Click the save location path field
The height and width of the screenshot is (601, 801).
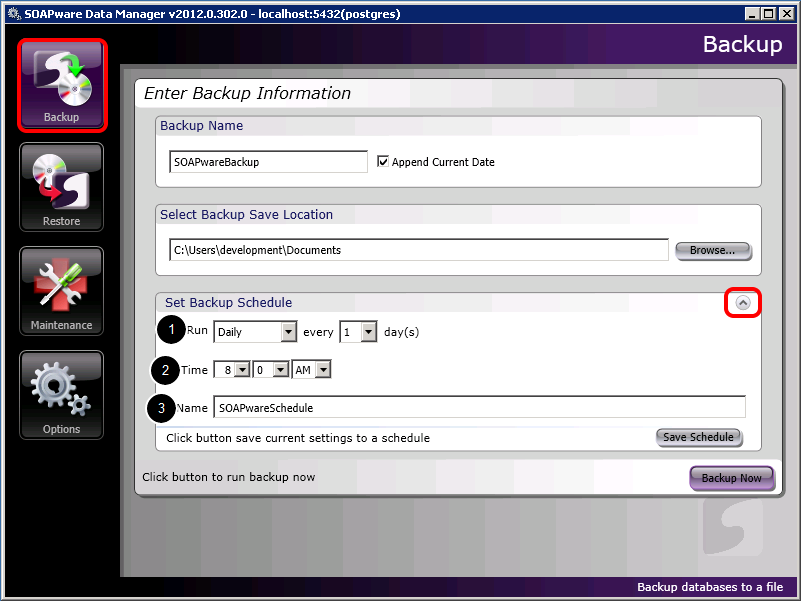click(418, 250)
